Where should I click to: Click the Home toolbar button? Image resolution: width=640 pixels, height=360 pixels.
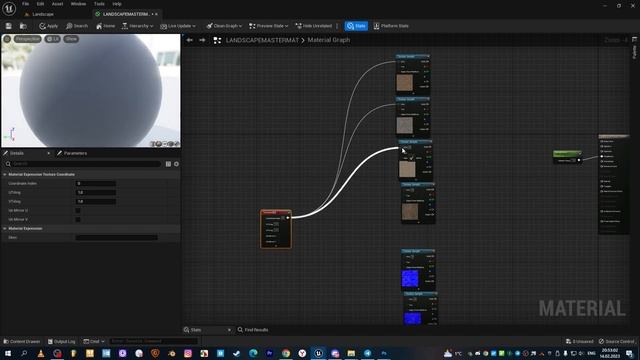(105, 26)
